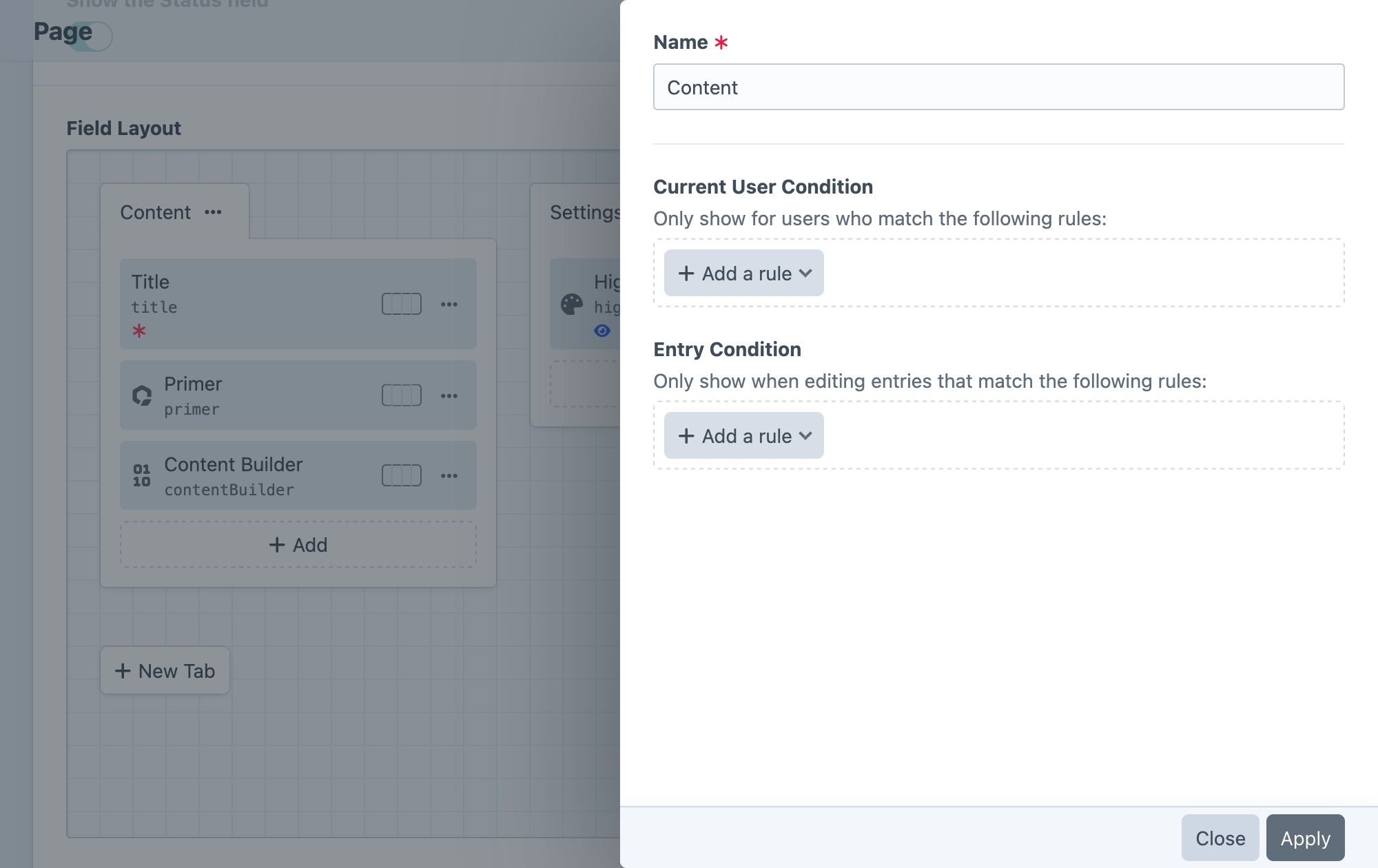Image resolution: width=1378 pixels, height=868 pixels.
Task: Open the Content Builder ellipsis menu
Action: [x=449, y=475]
